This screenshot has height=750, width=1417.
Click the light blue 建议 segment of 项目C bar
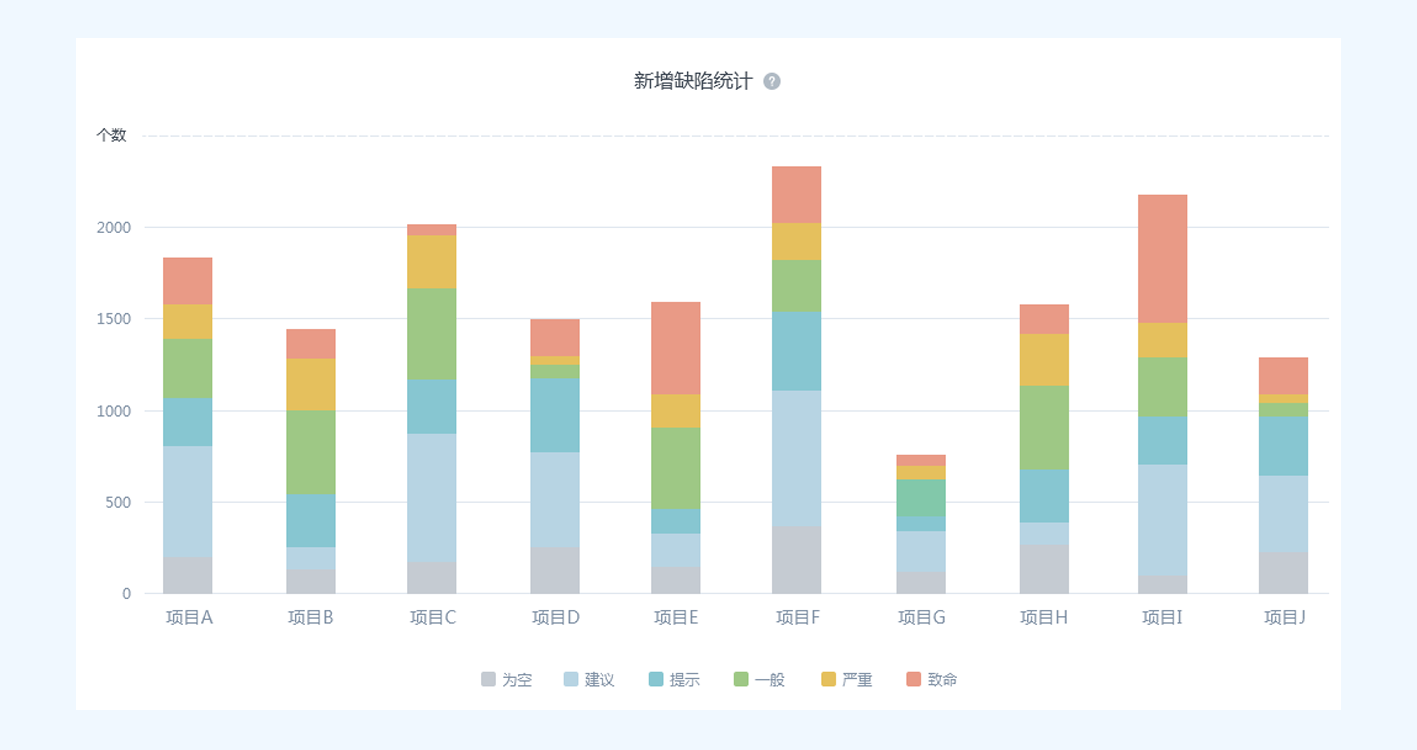tap(432, 498)
